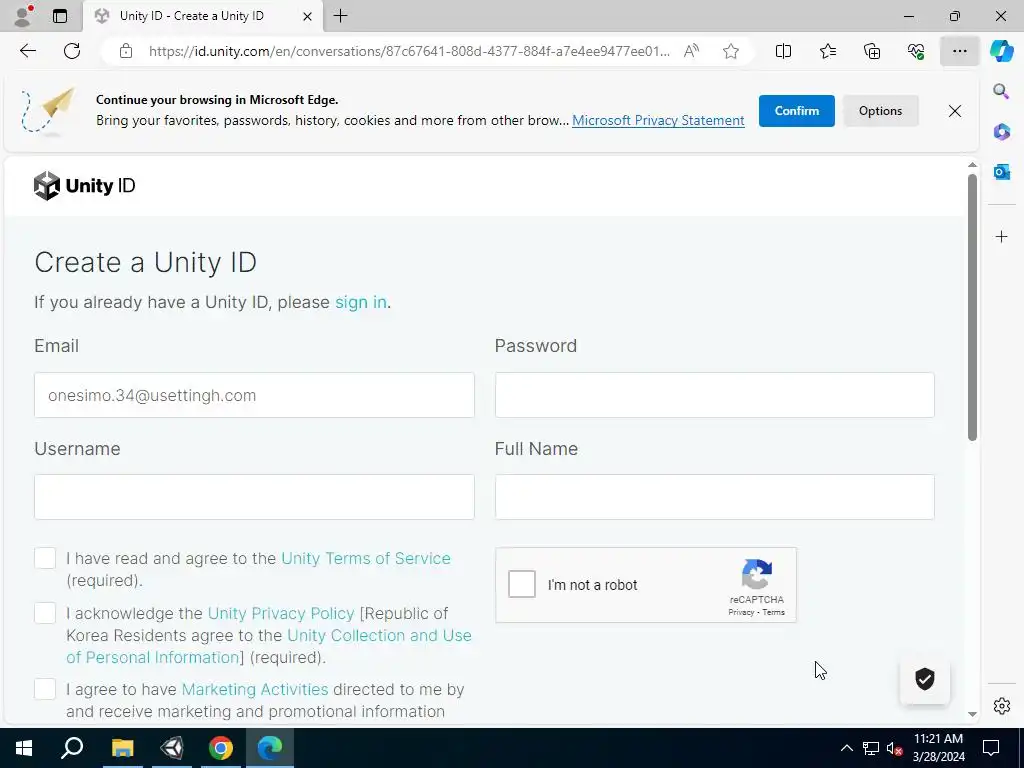The height and width of the screenshot is (768, 1024).
Task: Open a new browser tab
Action: [341, 16]
